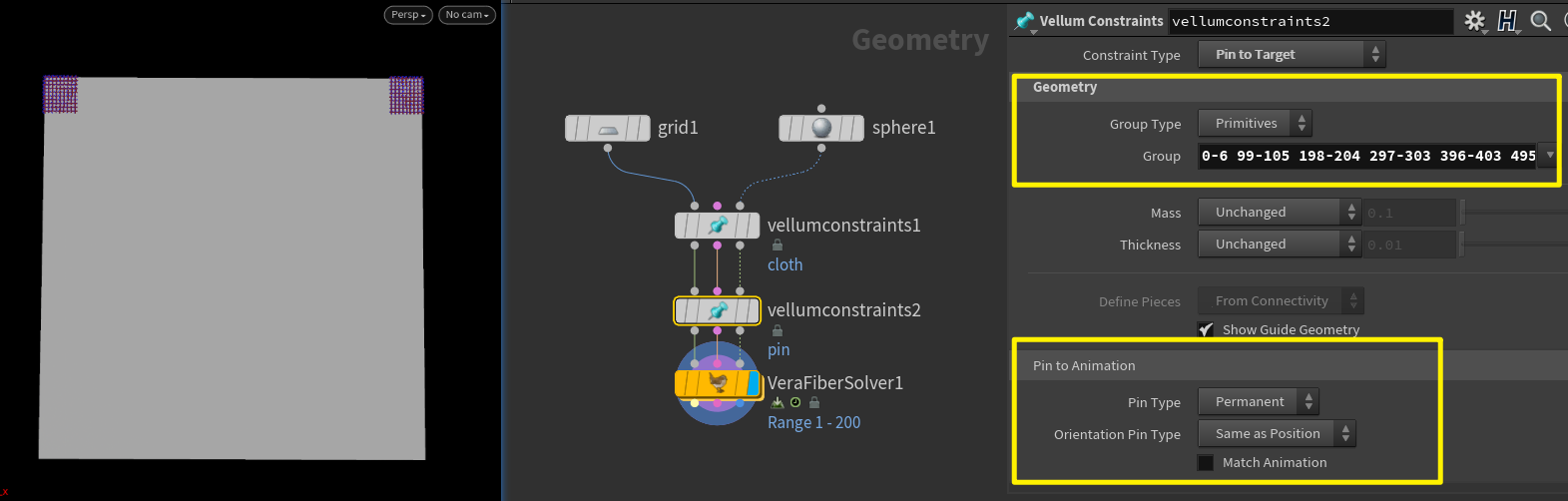Open Thickness Unchanged dropdown
Image resolution: width=1568 pixels, height=501 pixels.
point(1279,244)
